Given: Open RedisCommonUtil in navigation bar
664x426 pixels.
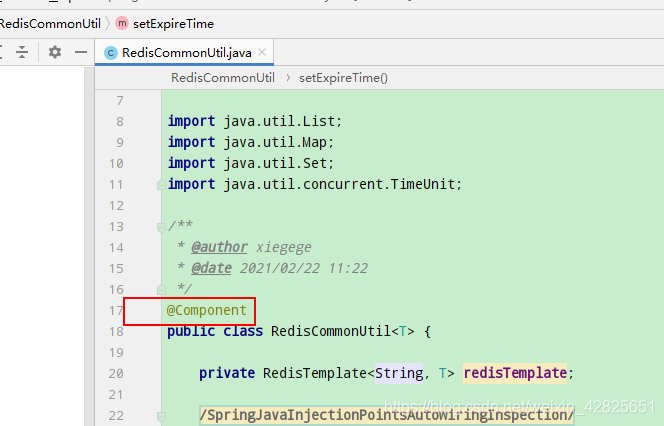Looking at the screenshot, I should [x=50, y=24].
